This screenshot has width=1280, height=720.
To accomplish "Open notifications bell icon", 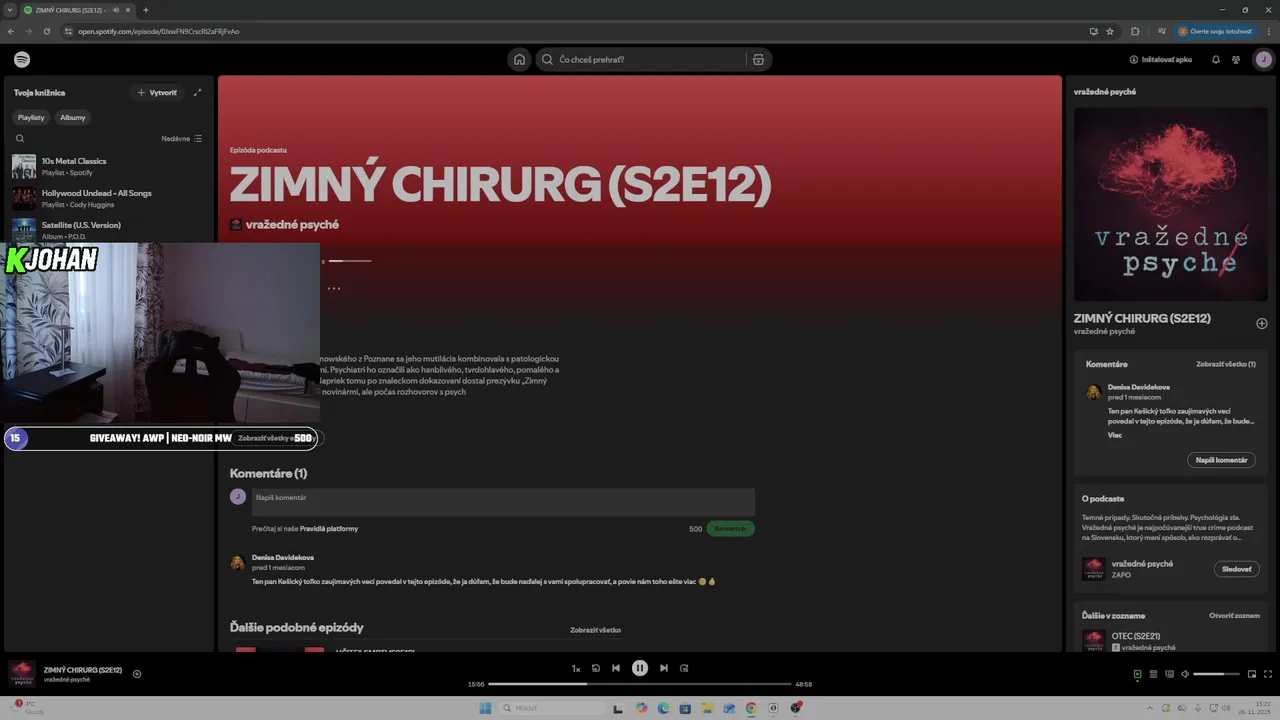I will pyautogui.click(x=1216, y=59).
